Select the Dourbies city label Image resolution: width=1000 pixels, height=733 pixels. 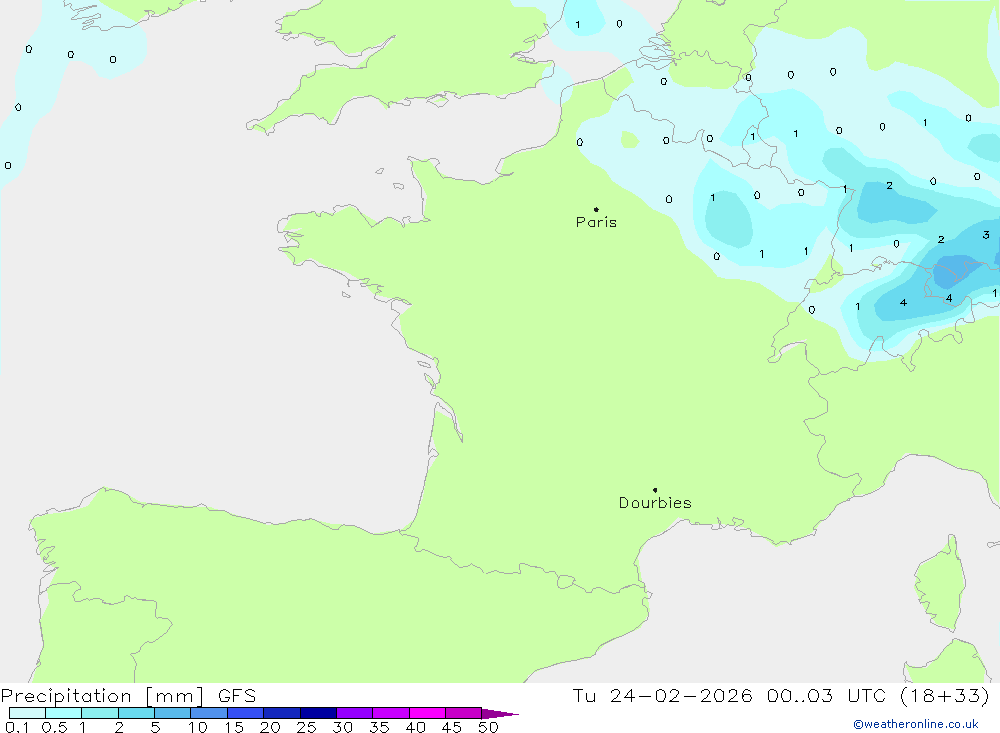pos(655,503)
